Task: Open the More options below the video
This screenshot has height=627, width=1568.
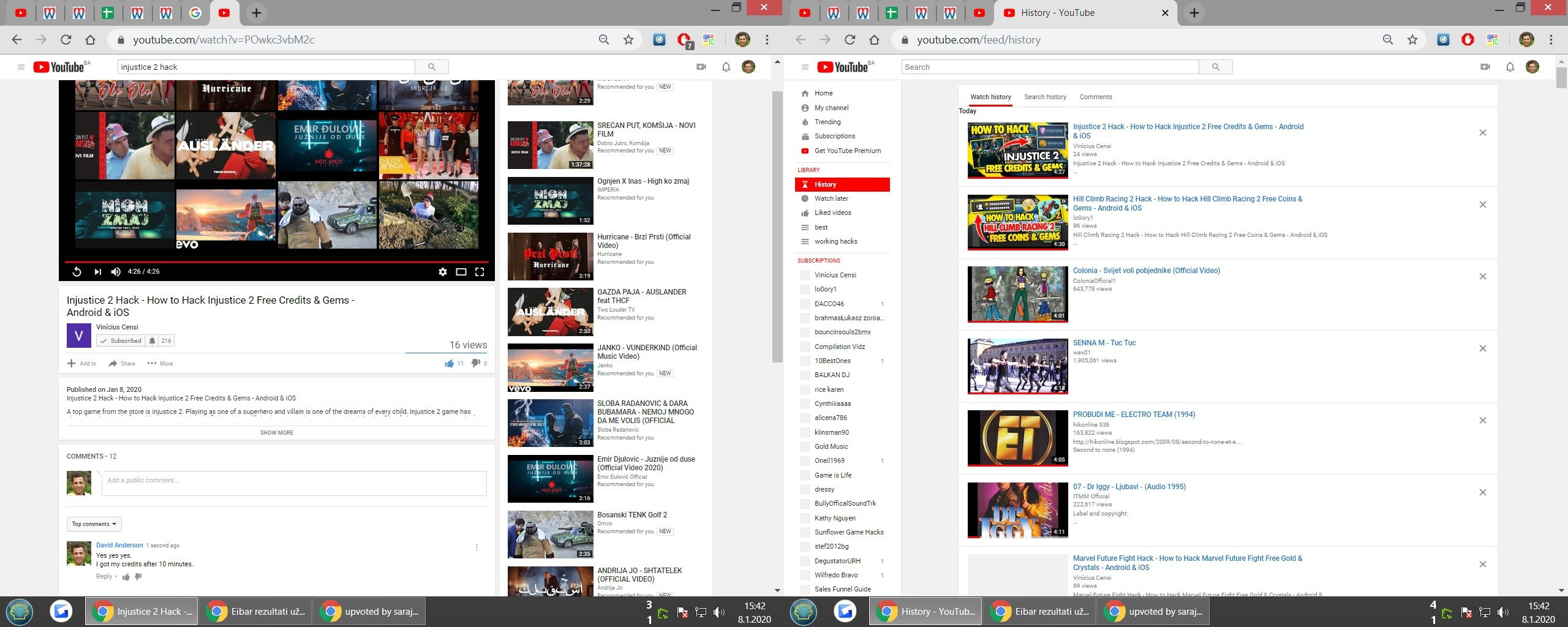Action: pyautogui.click(x=160, y=364)
